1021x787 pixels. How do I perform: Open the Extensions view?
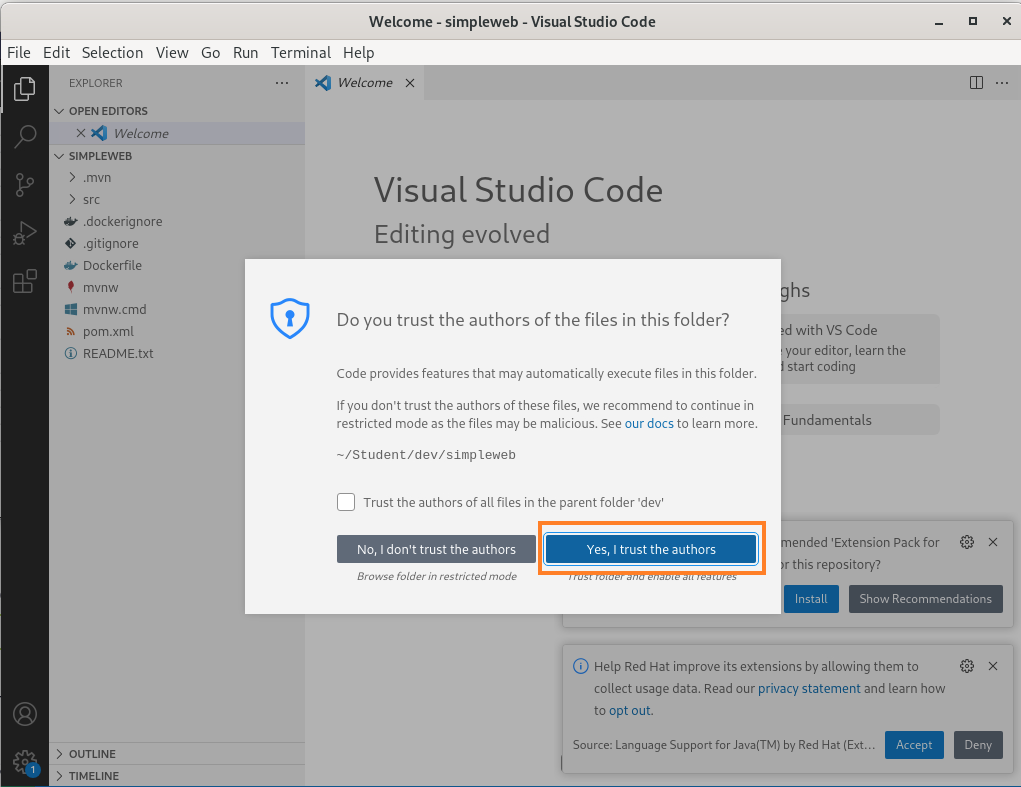coord(24,282)
